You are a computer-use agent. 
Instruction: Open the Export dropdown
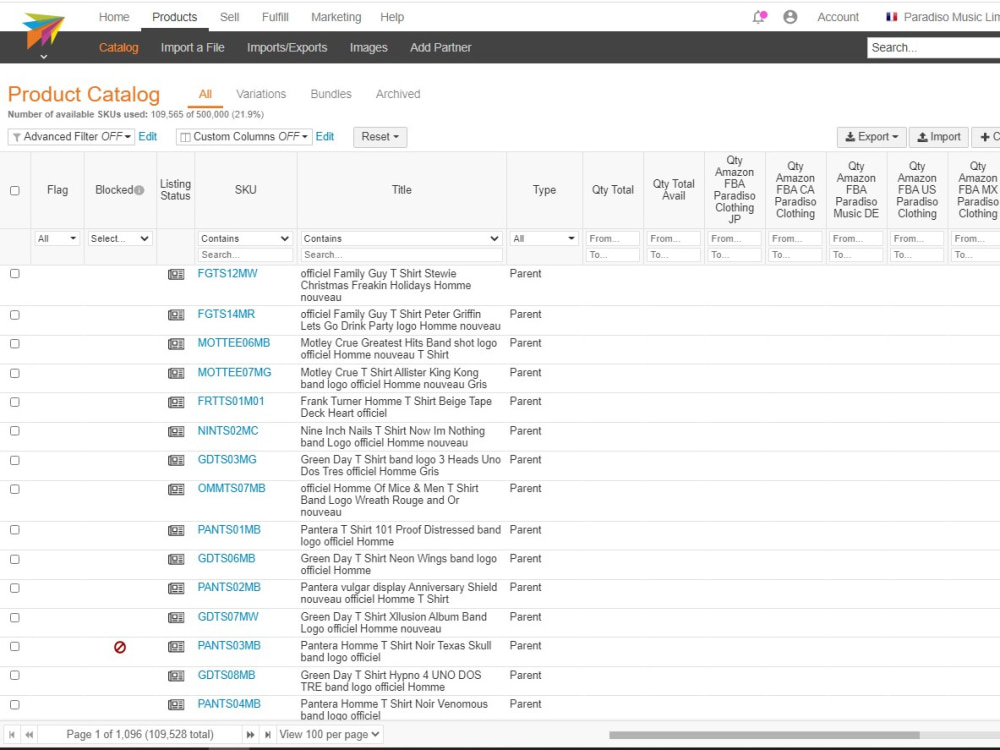click(x=872, y=136)
